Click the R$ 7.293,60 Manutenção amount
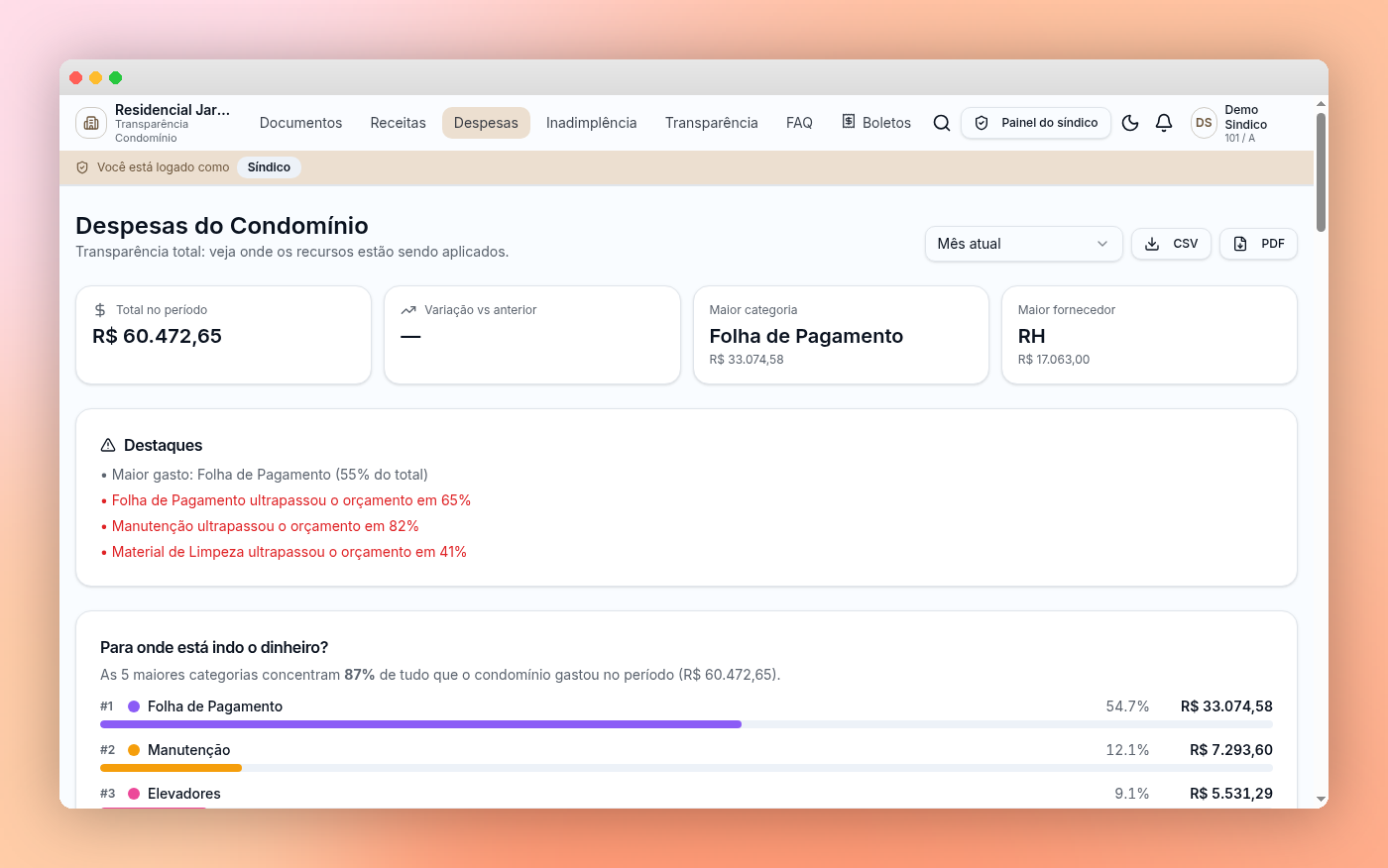Screen dimensions: 1388x868 pos(1231,750)
